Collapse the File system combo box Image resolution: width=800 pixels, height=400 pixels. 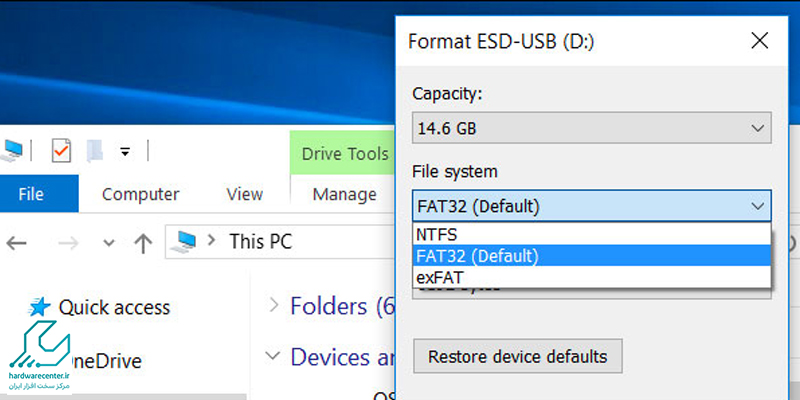tap(757, 207)
